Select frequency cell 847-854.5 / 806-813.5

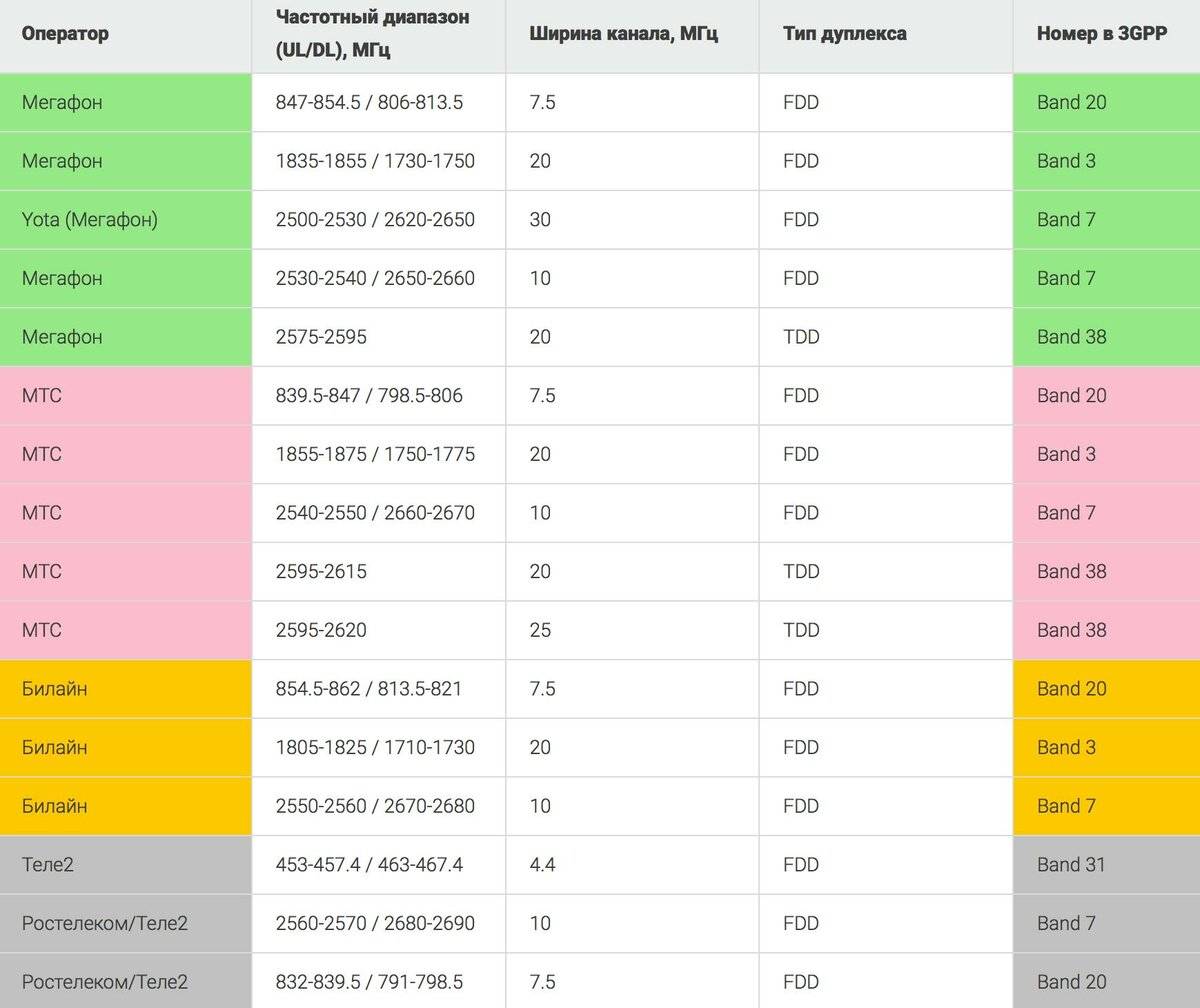378,103
